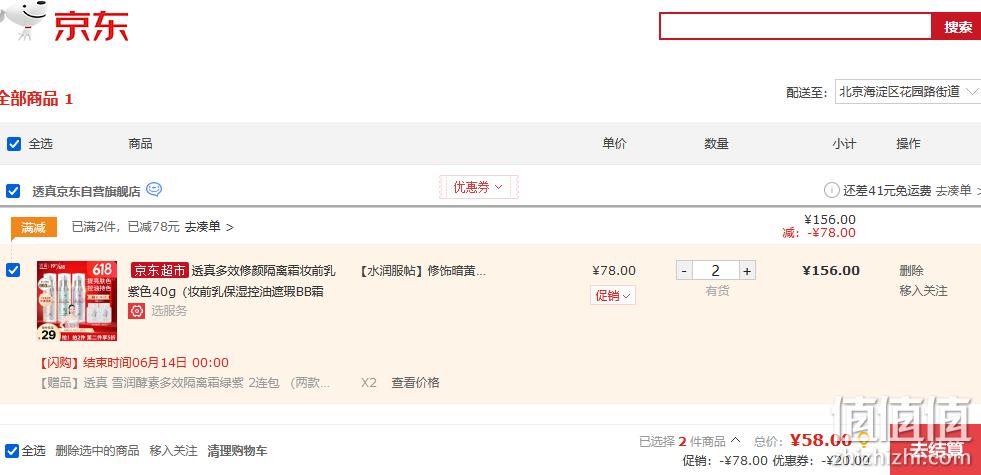The image size is (981, 475).
Task: Open the 透真京东自营旗舰店 store link
Action: tap(86, 192)
